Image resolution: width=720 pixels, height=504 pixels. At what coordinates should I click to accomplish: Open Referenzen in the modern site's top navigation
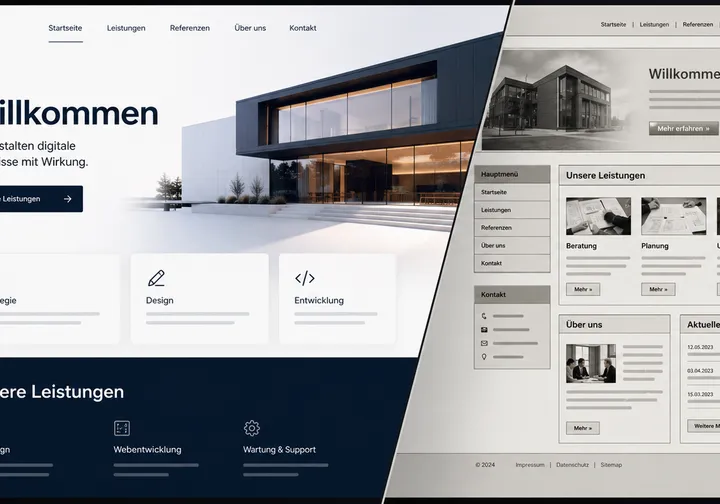point(190,28)
